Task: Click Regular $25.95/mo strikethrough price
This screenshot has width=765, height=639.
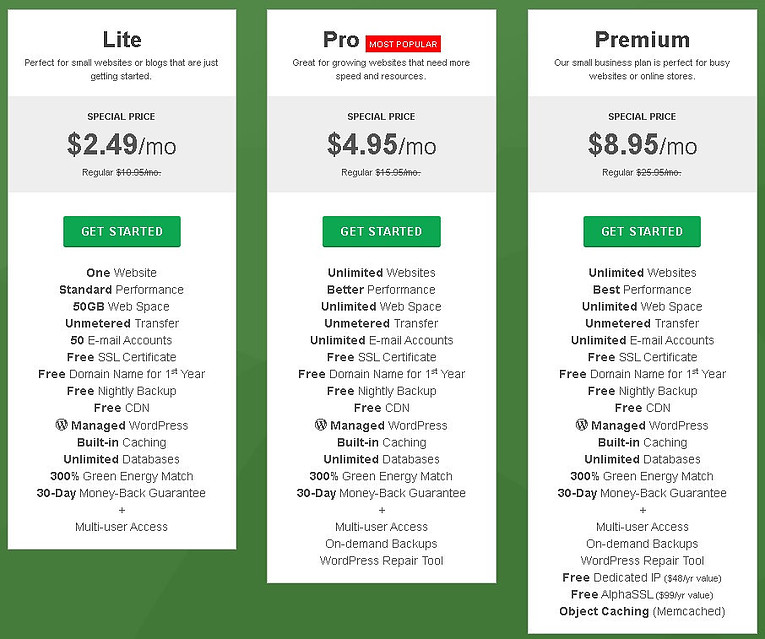Action: (642, 172)
